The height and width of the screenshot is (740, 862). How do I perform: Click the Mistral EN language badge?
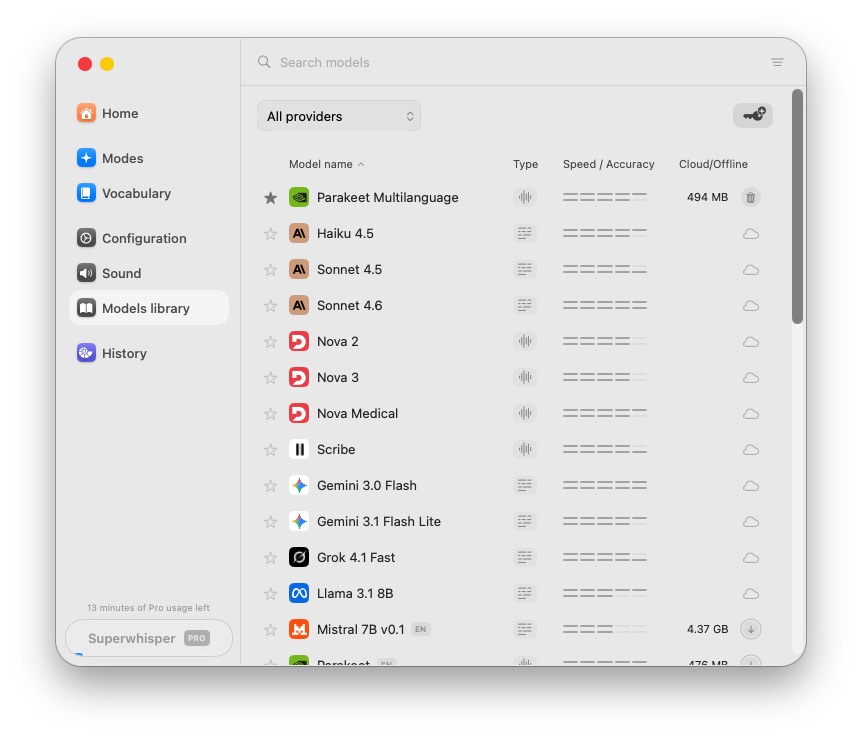click(421, 629)
